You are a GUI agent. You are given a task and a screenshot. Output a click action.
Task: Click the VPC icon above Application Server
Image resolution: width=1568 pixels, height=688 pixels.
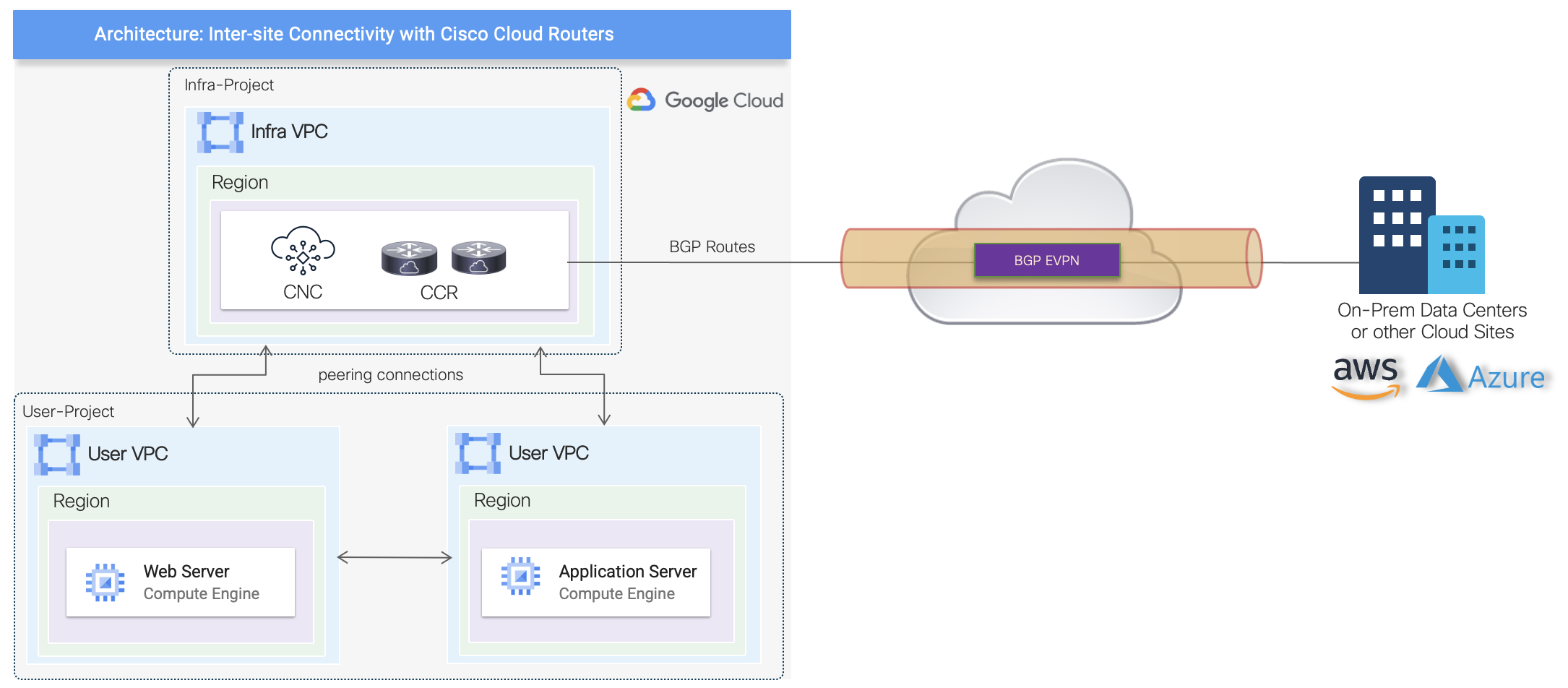[478, 453]
